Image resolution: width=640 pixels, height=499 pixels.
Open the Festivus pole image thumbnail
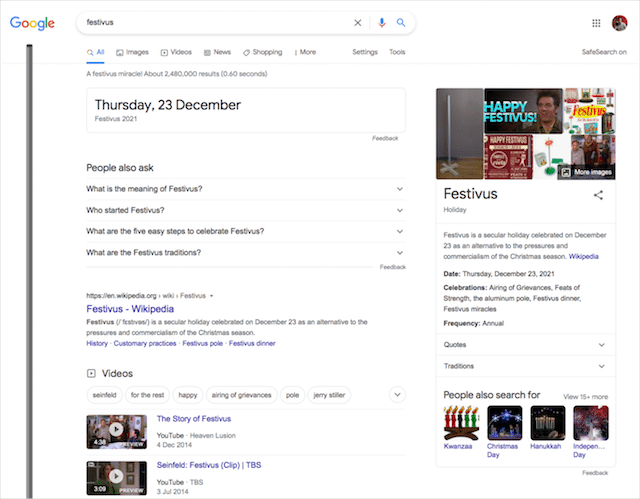point(460,134)
